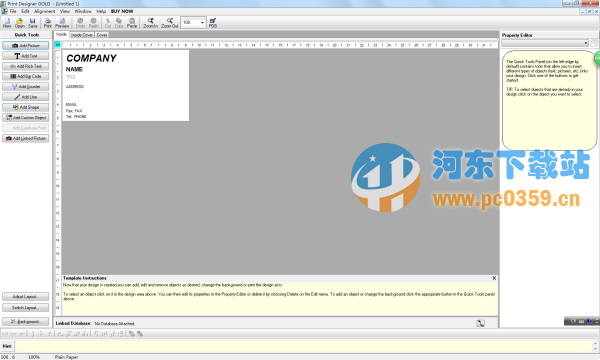The height and width of the screenshot is (360, 600).
Task: Click the Add Rich Text quick tool
Action: pyautogui.click(x=26, y=66)
